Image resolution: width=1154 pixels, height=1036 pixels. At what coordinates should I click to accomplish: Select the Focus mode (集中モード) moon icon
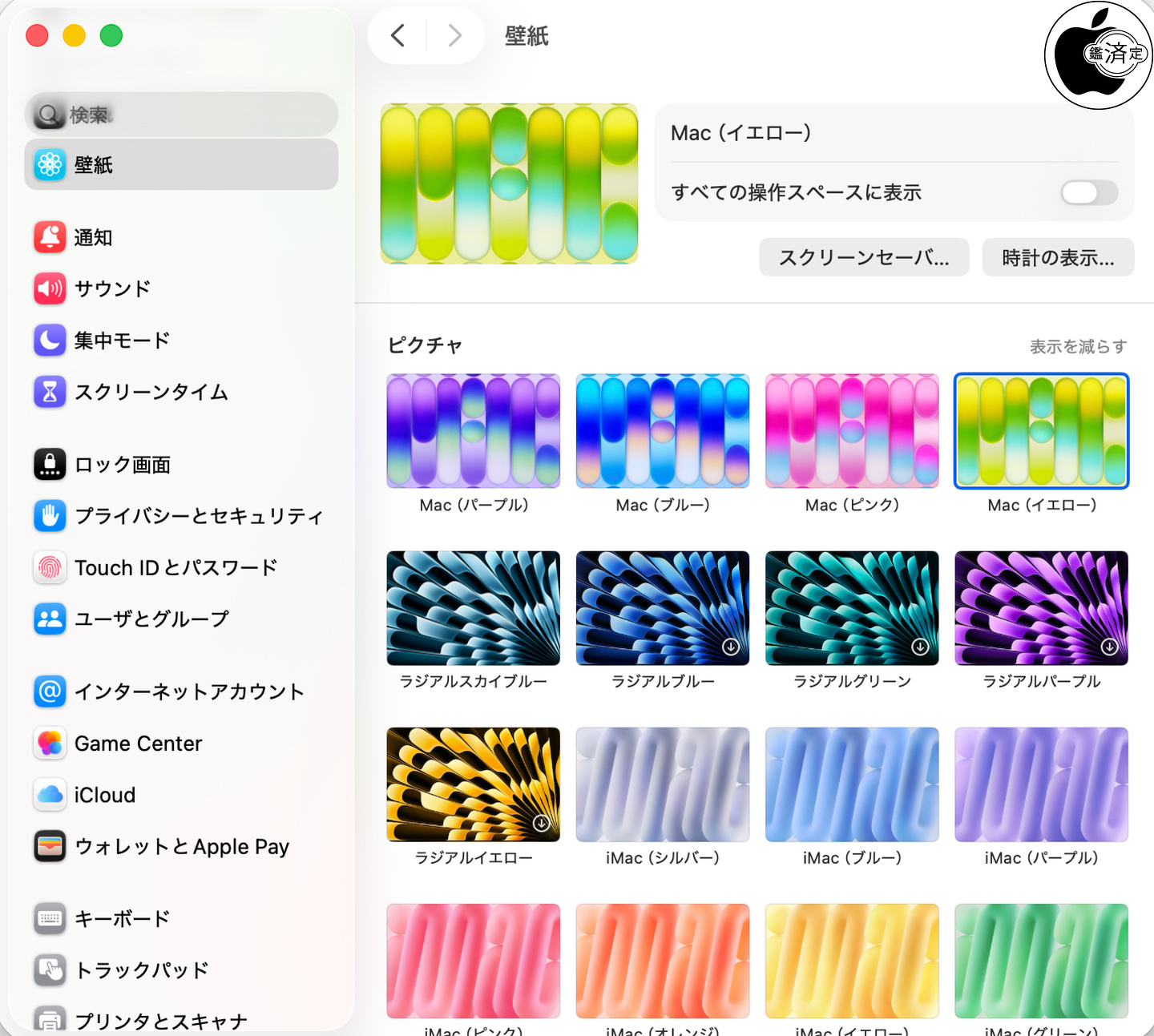[50, 341]
